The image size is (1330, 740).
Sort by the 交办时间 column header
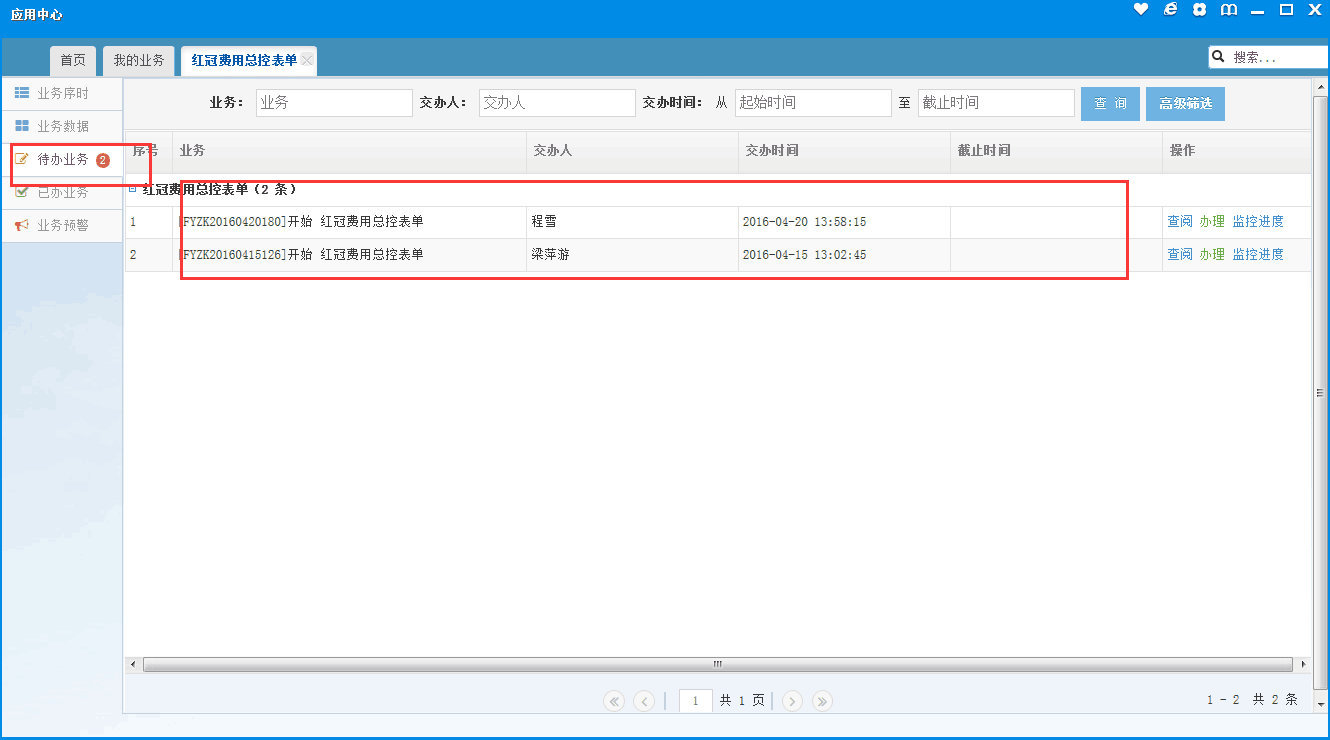(x=844, y=151)
